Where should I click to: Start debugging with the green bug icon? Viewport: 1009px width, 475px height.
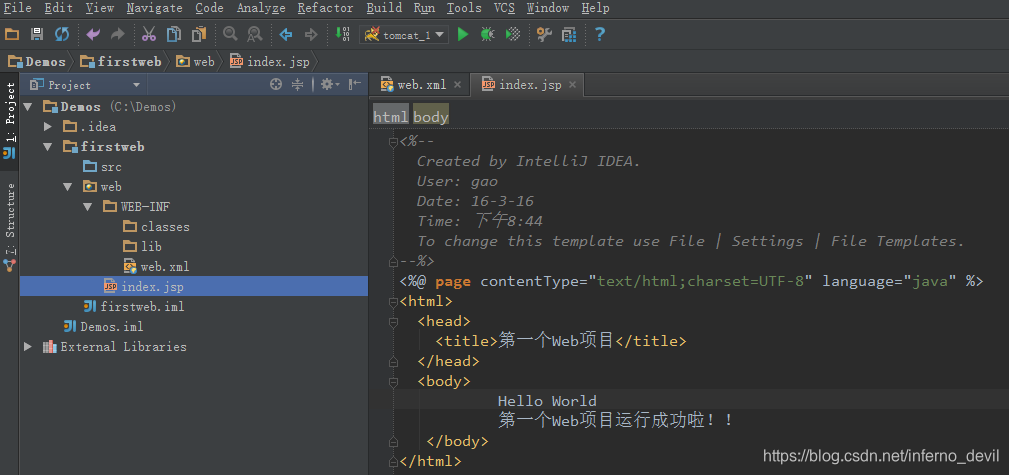[487, 35]
